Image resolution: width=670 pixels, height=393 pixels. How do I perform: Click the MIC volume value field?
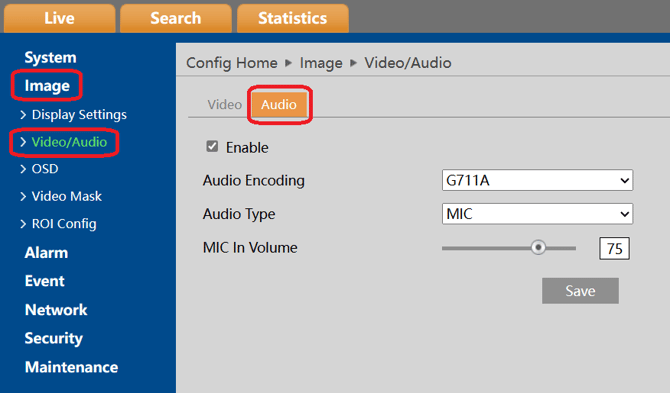coord(614,249)
